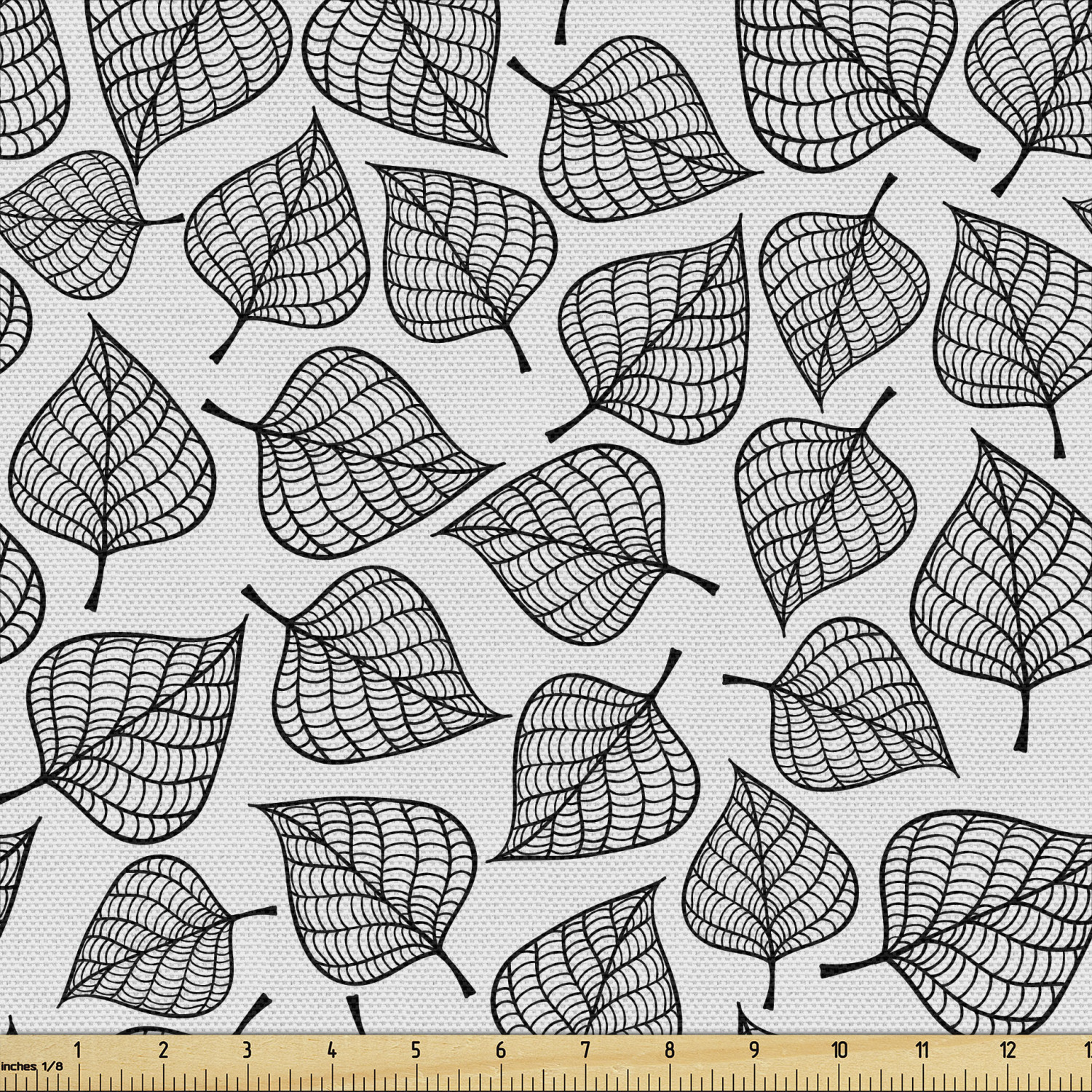Click the number 7 on the ruler
Screen dimensions: 1092x1092
point(585,1050)
